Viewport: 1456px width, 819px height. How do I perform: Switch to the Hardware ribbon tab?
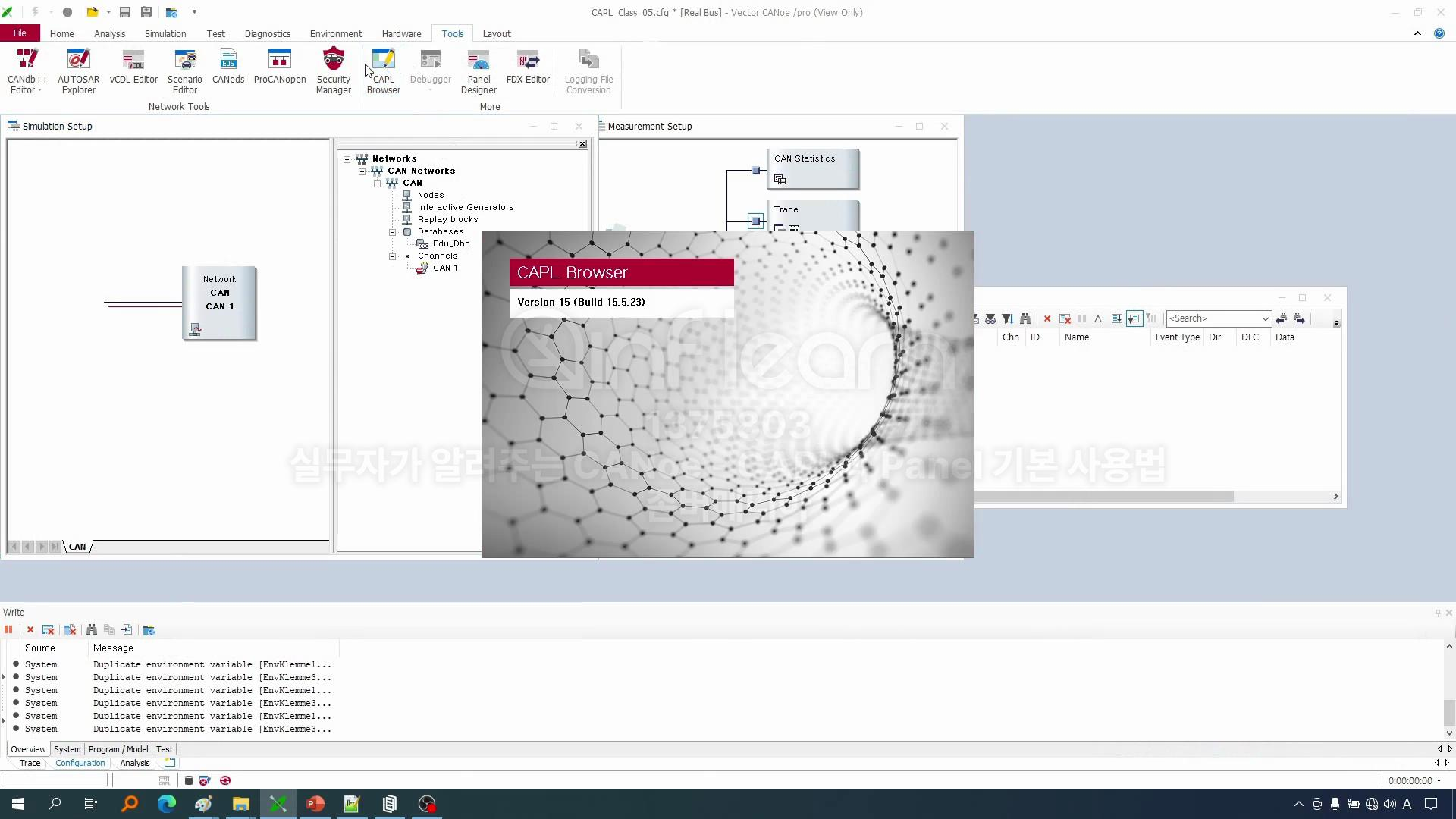click(401, 33)
